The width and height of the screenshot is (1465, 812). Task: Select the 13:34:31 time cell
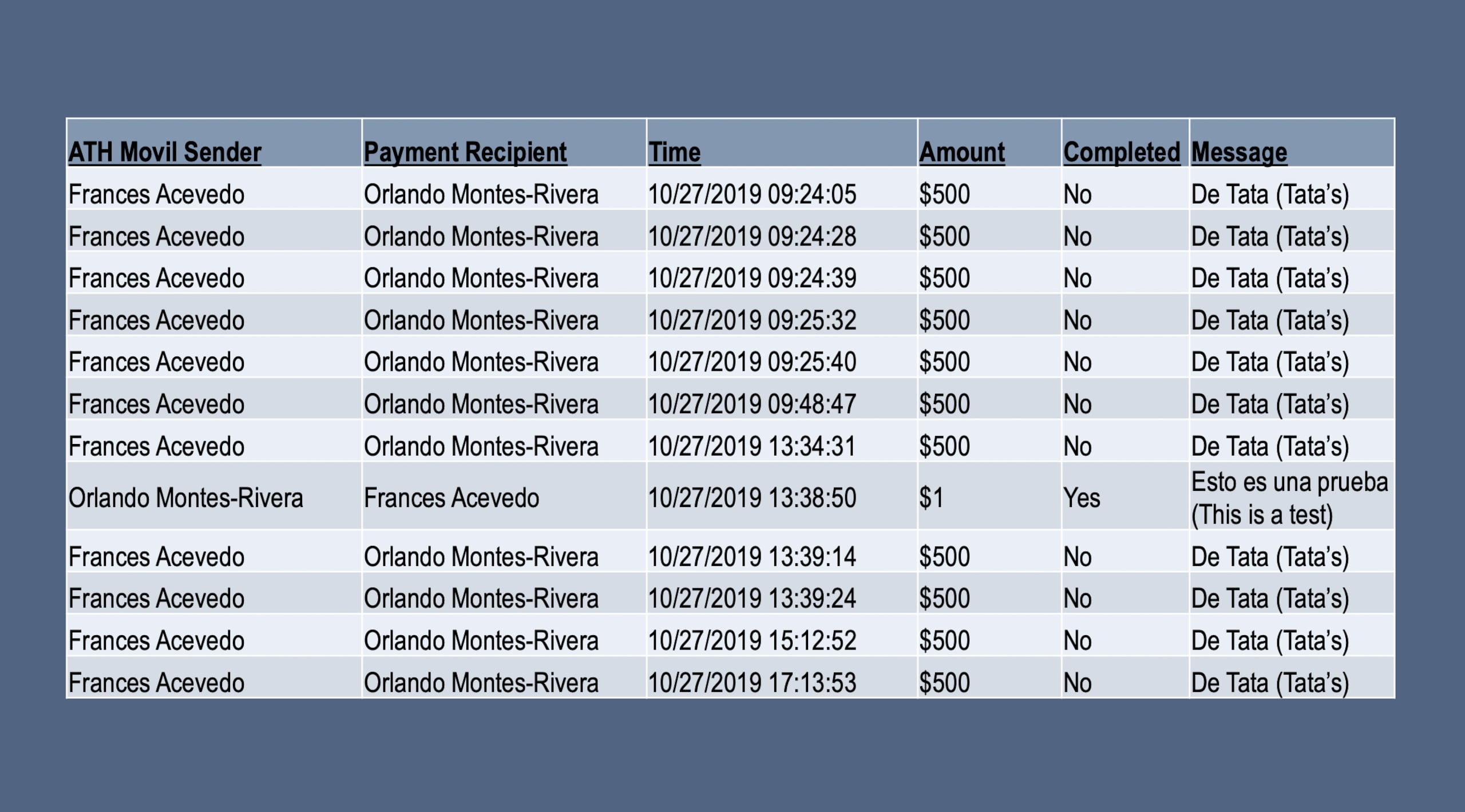tap(752, 446)
